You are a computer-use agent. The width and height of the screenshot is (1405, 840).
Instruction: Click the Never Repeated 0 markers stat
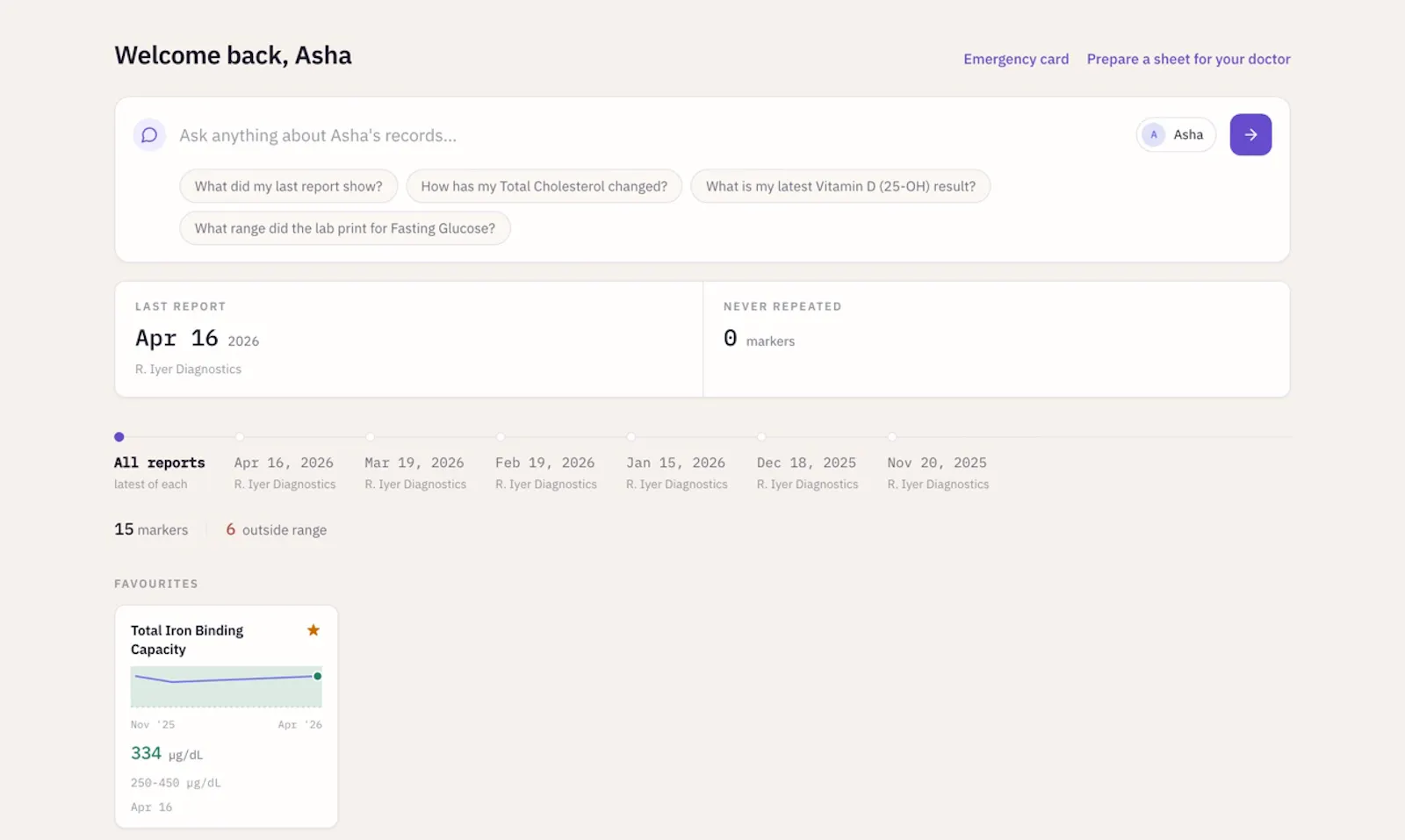click(760, 339)
